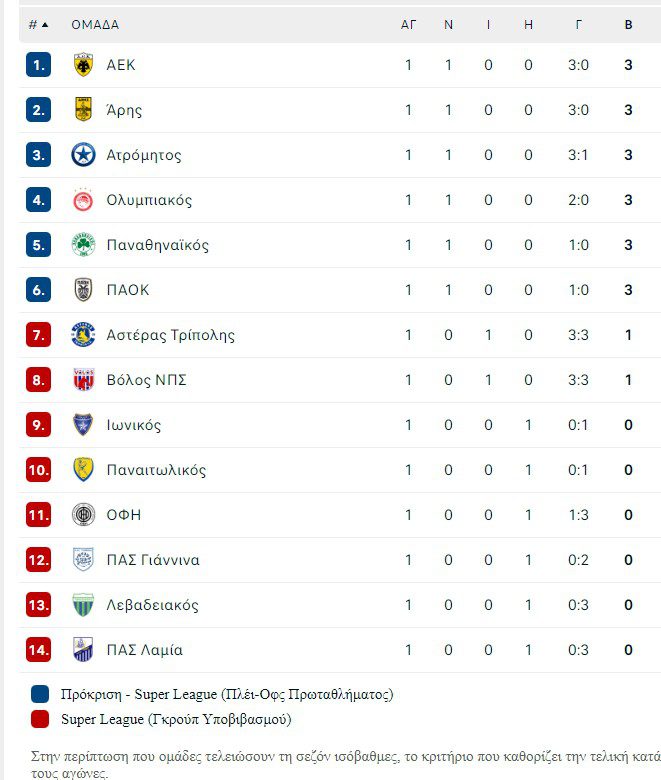Image resolution: width=661 pixels, height=780 pixels.
Task: Click the rank 14 position badge
Action: (x=38, y=650)
